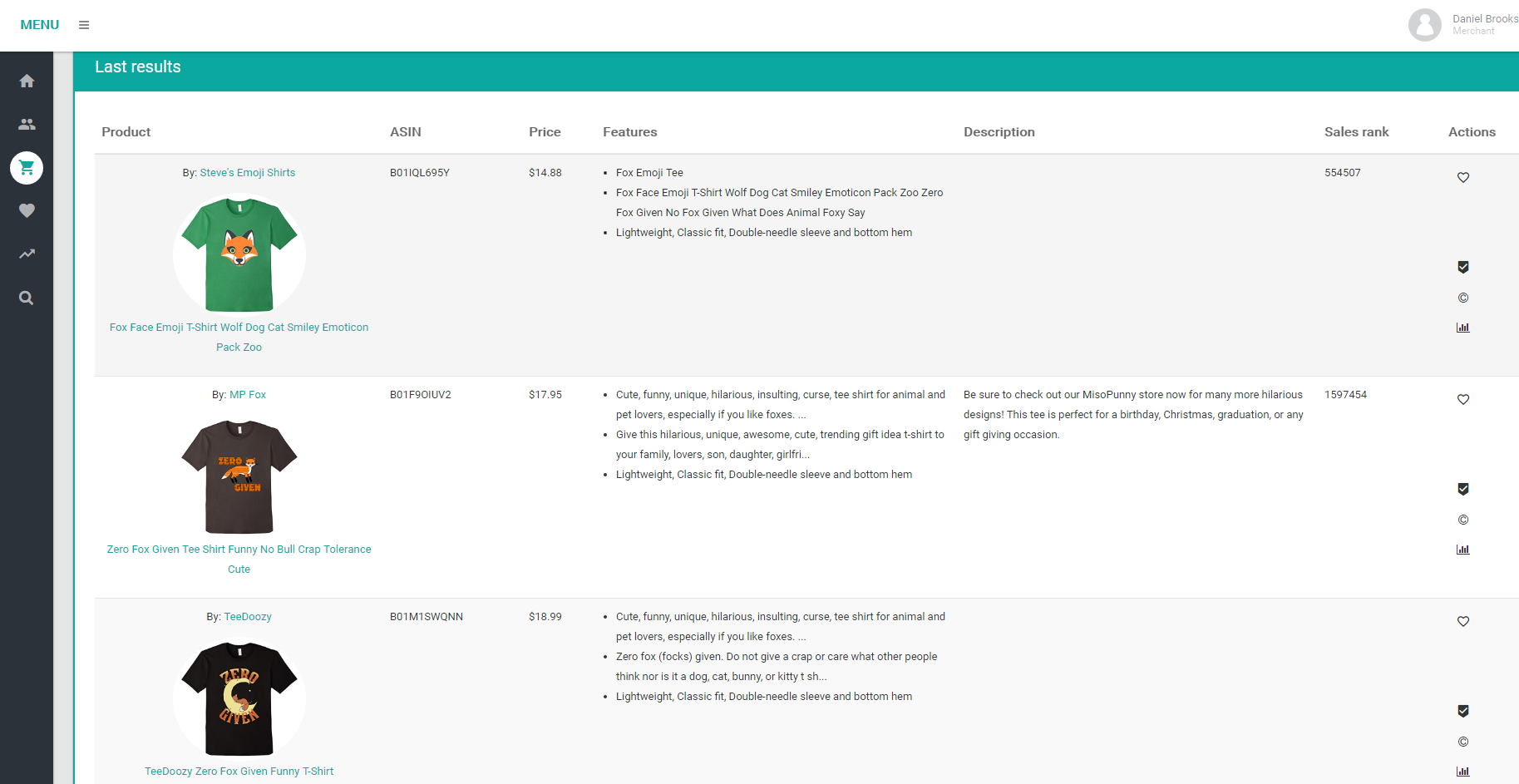Click shield check icon for B01IQL695Y
Screen dimensions: 1519x784
pos(1463,267)
